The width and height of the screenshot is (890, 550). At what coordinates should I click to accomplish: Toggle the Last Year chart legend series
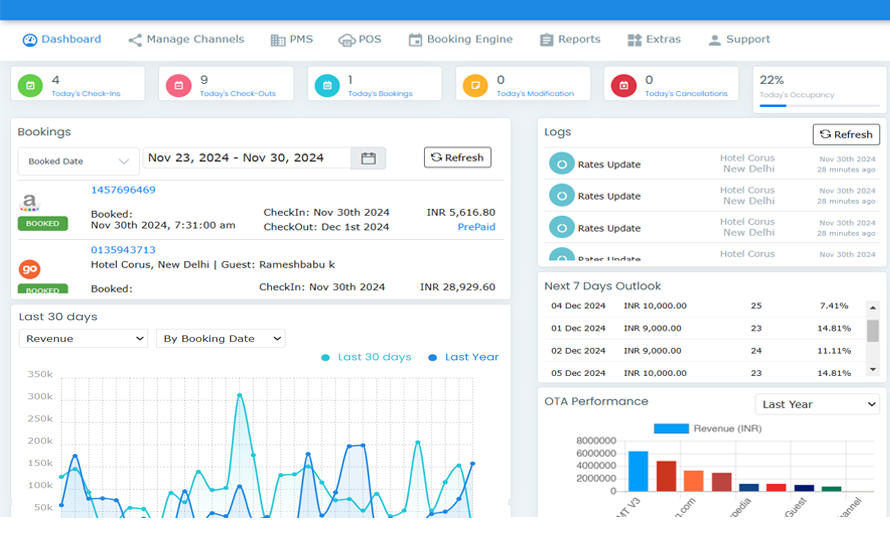coord(463,357)
